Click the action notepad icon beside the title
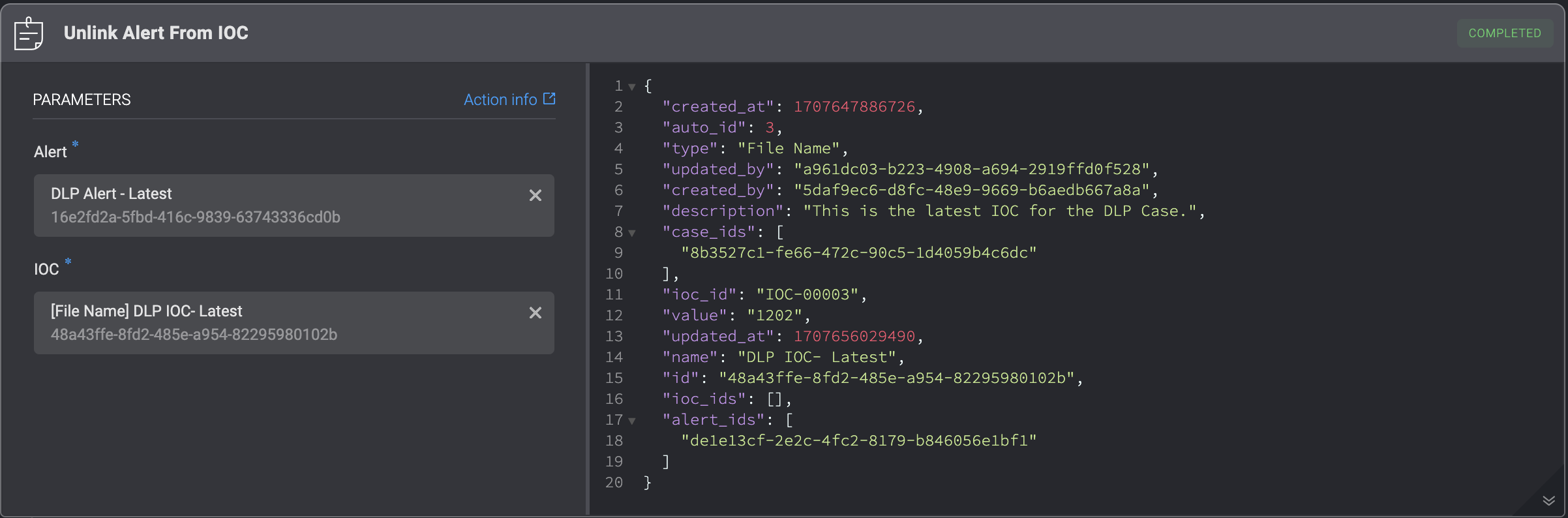This screenshot has width=1568, height=518. click(x=29, y=33)
